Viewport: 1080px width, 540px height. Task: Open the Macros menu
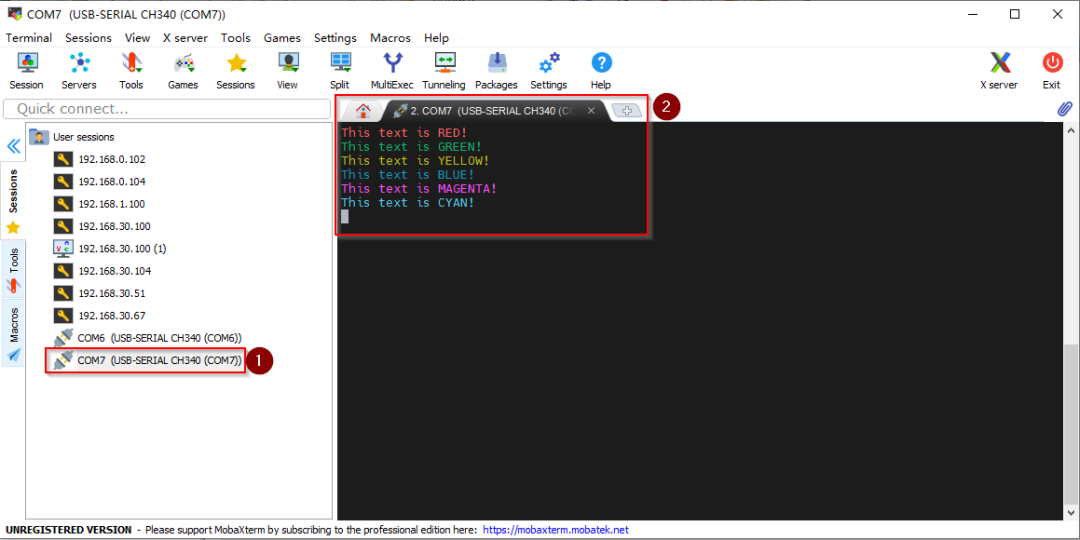(391, 38)
